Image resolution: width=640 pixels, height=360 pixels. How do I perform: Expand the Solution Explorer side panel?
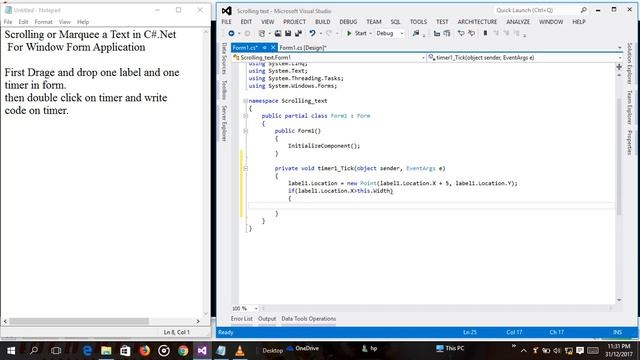click(629, 63)
